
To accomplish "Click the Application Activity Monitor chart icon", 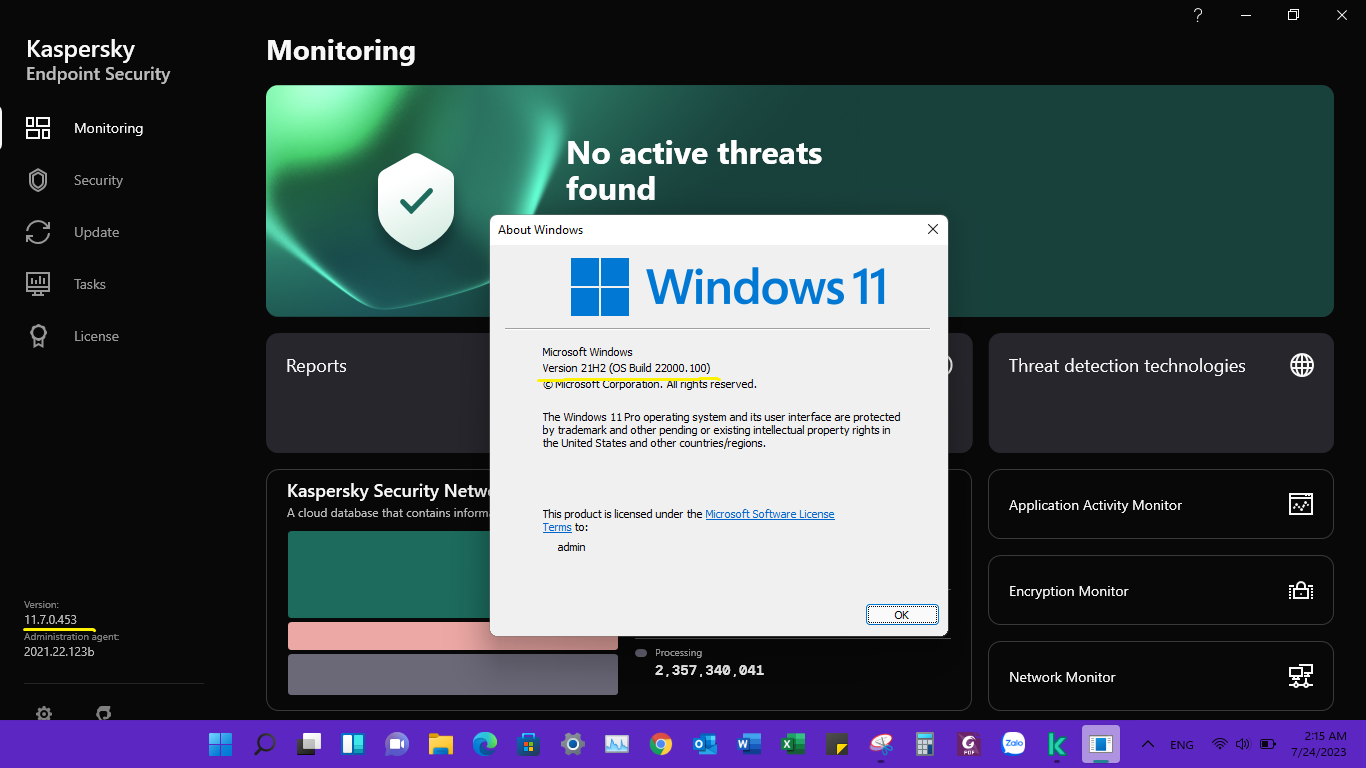I will tap(1300, 504).
